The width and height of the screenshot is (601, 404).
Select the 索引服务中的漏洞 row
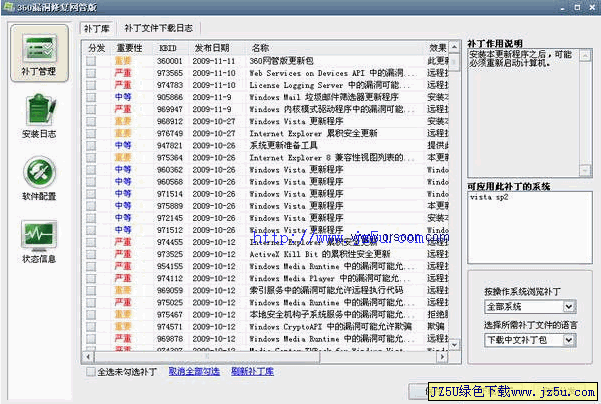[x=265, y=290]
